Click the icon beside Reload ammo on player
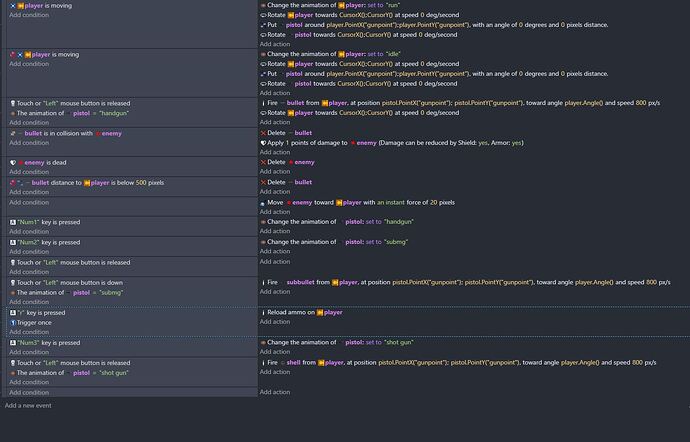The width and height of the screenshot is (690, 442). (263, 312)
